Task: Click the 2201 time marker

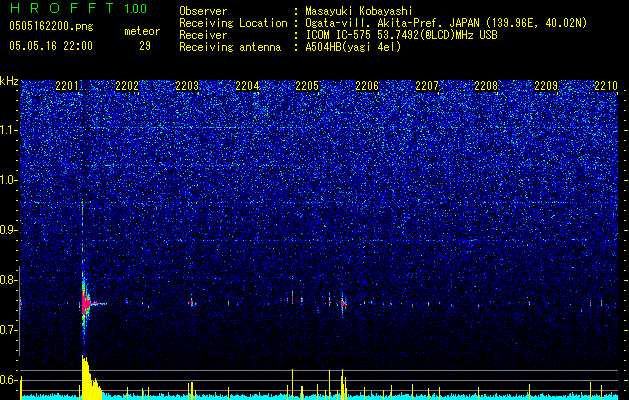Action: [x=67, y=85]
